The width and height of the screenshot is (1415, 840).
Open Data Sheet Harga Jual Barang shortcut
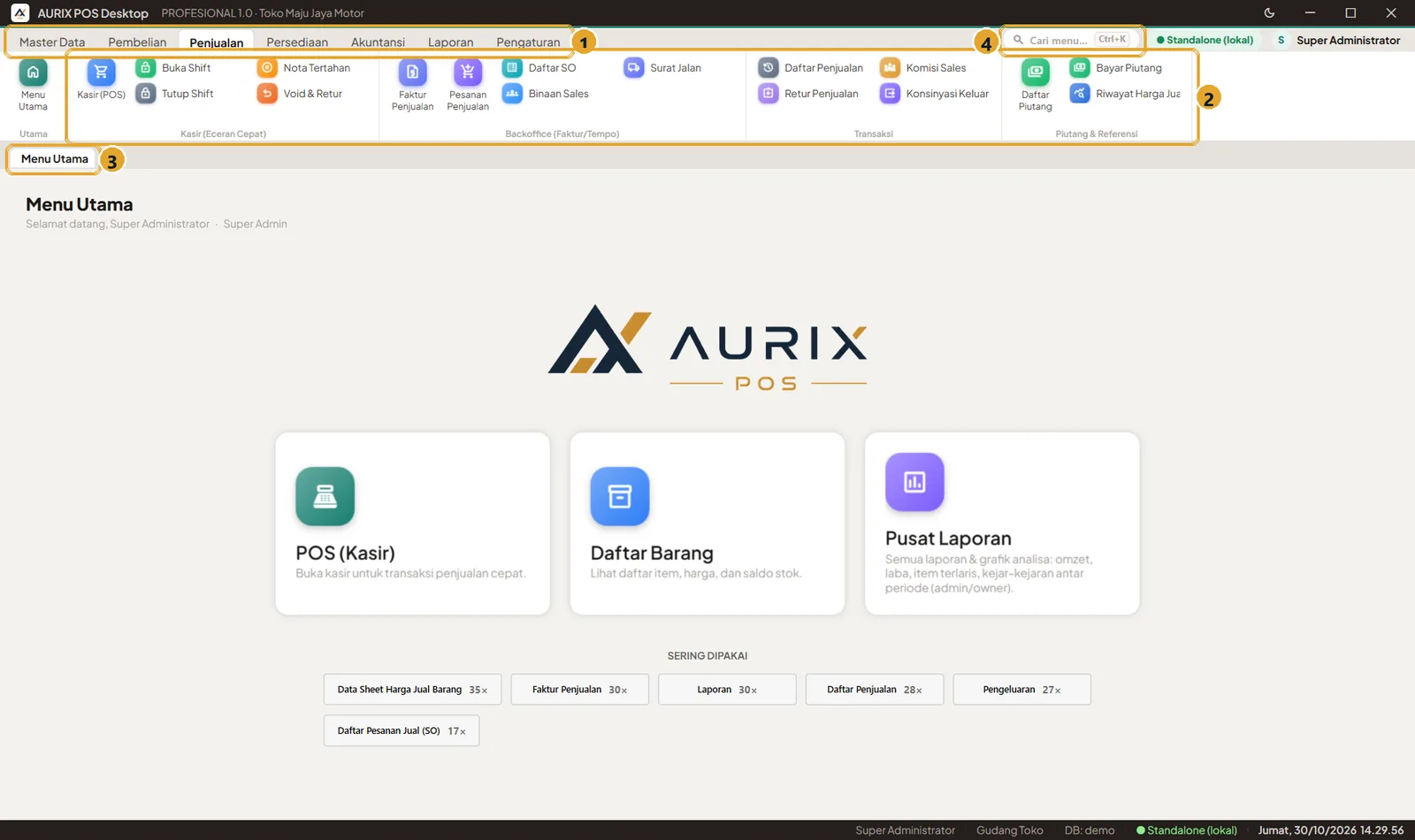pyautogui.click(x=412, y=690)
